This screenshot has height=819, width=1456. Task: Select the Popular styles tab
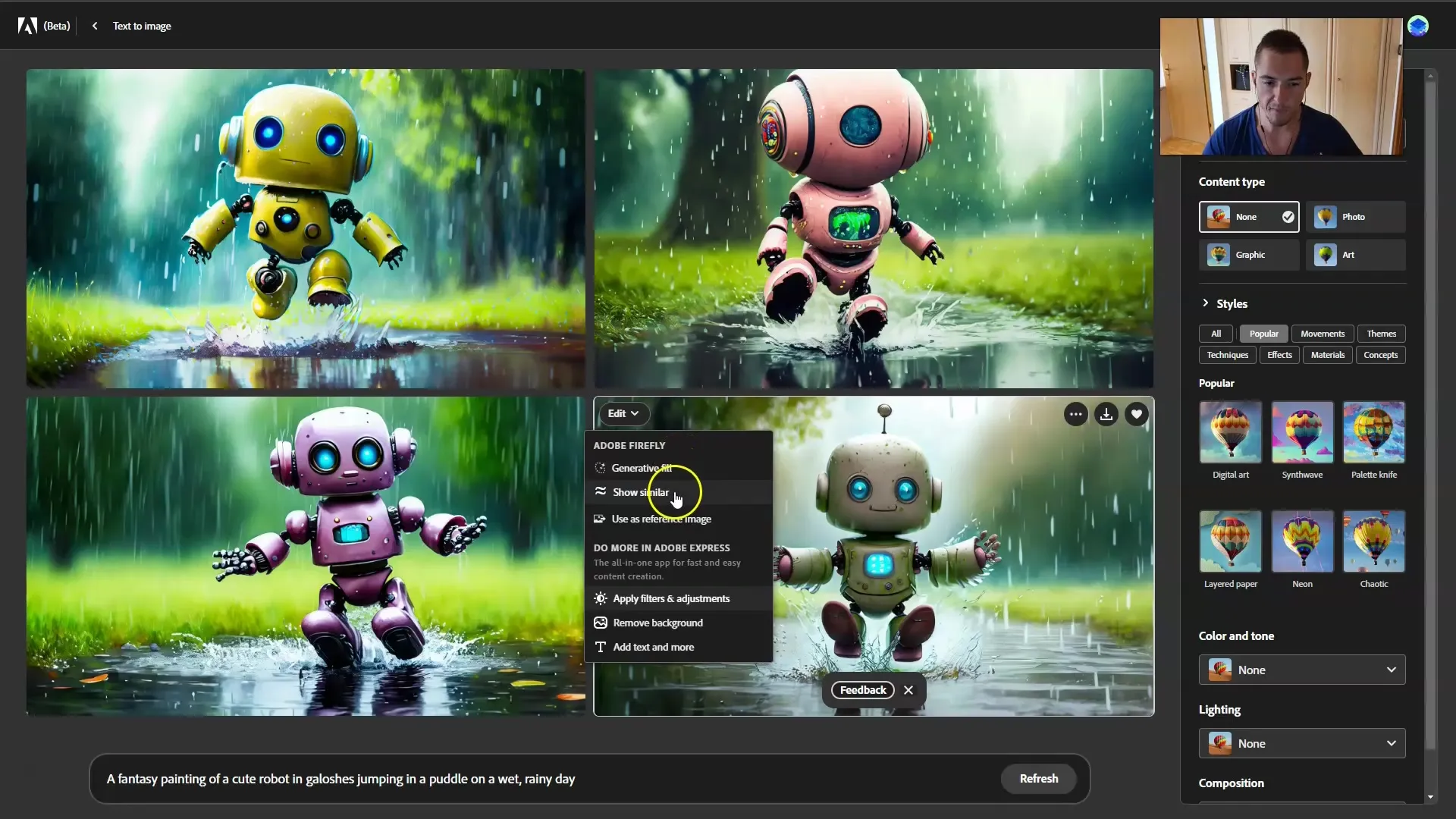(x=1264, y=333)
